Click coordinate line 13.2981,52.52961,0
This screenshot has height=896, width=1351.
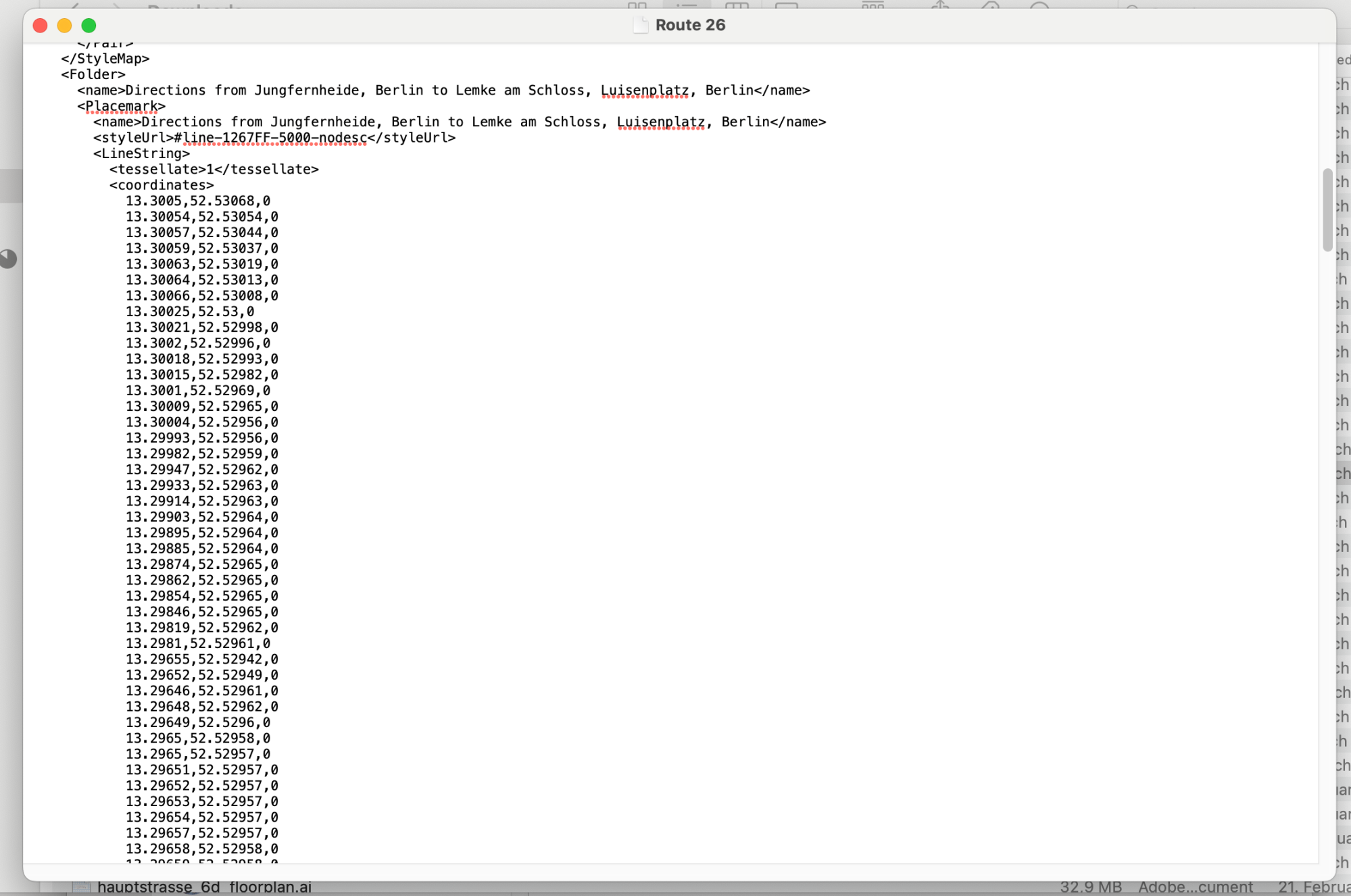point(198,644)
